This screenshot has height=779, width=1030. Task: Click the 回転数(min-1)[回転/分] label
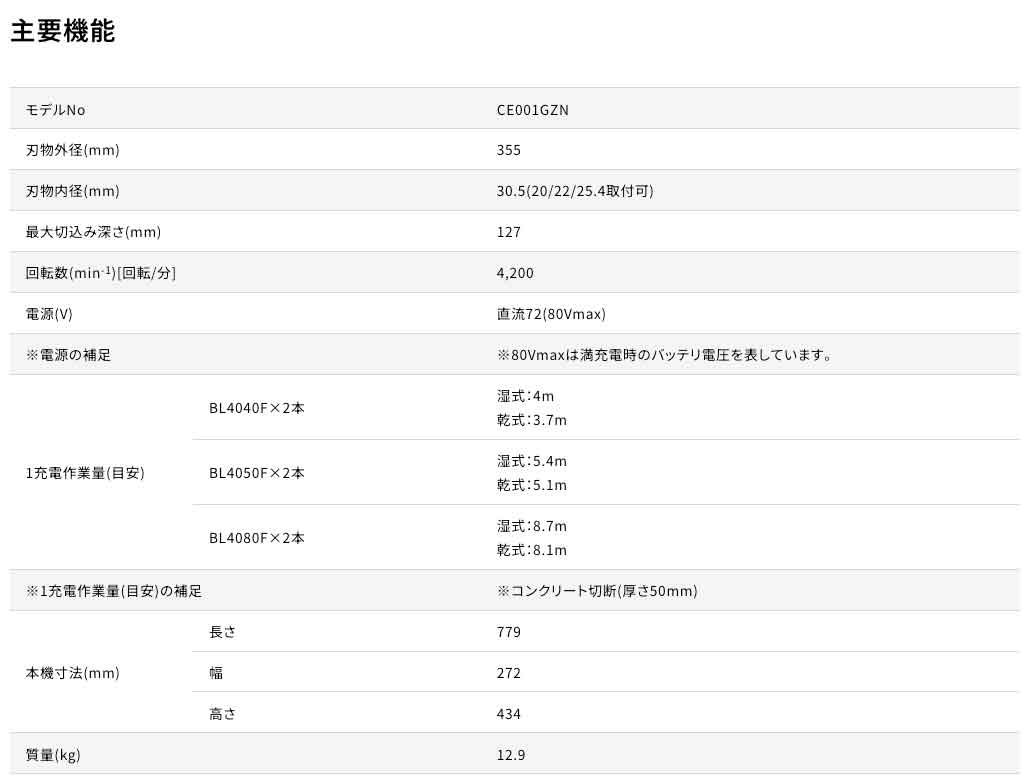(x=101, y=273)
